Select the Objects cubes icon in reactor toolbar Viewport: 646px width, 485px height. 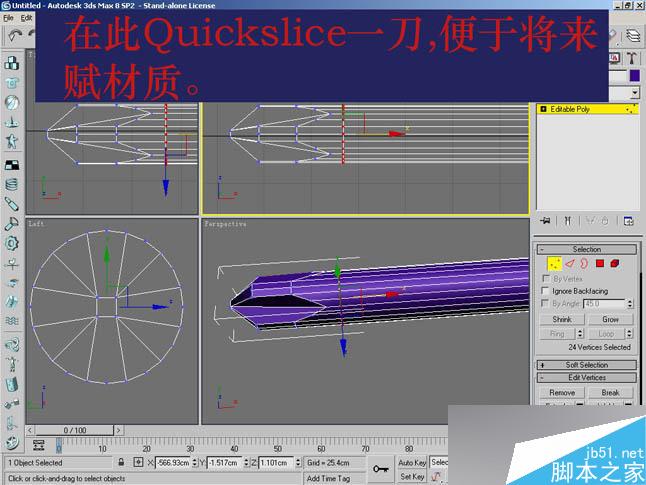tap(12, 63)
